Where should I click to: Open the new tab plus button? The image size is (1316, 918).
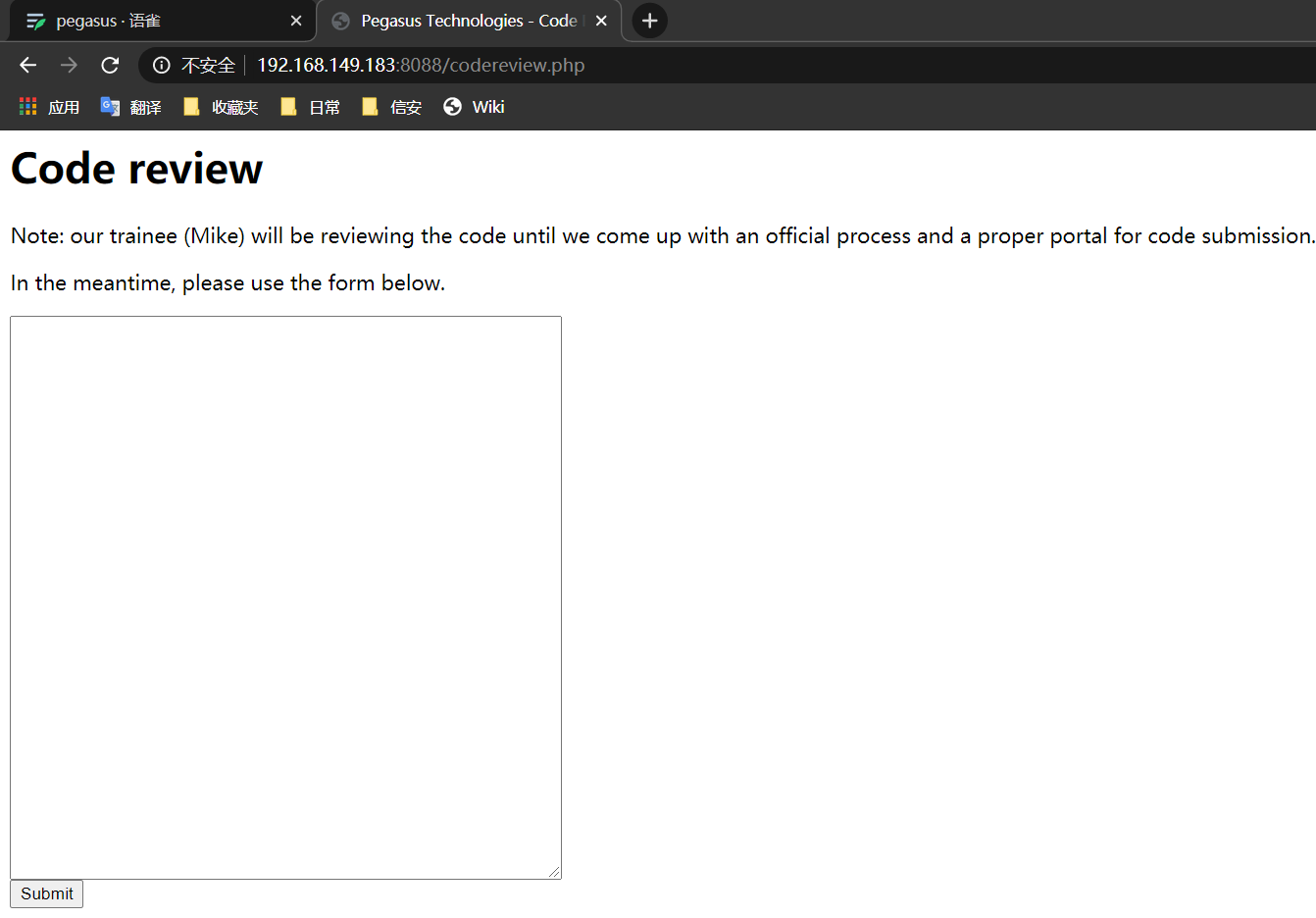649,21
